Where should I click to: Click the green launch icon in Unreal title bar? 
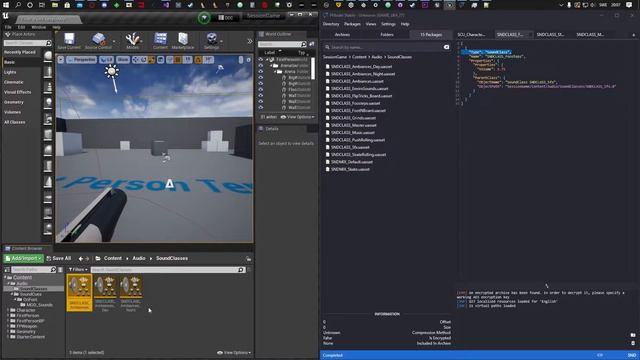(204, 17)
